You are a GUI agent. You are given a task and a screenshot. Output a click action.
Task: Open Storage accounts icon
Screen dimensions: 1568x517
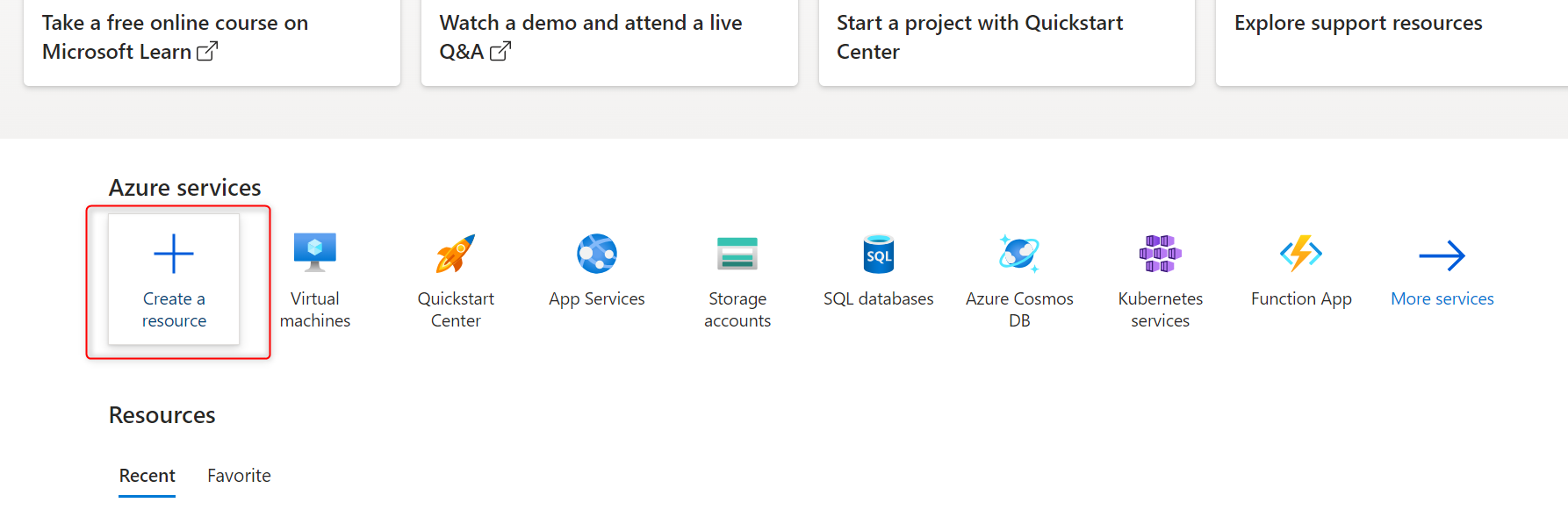pos(737,254)
